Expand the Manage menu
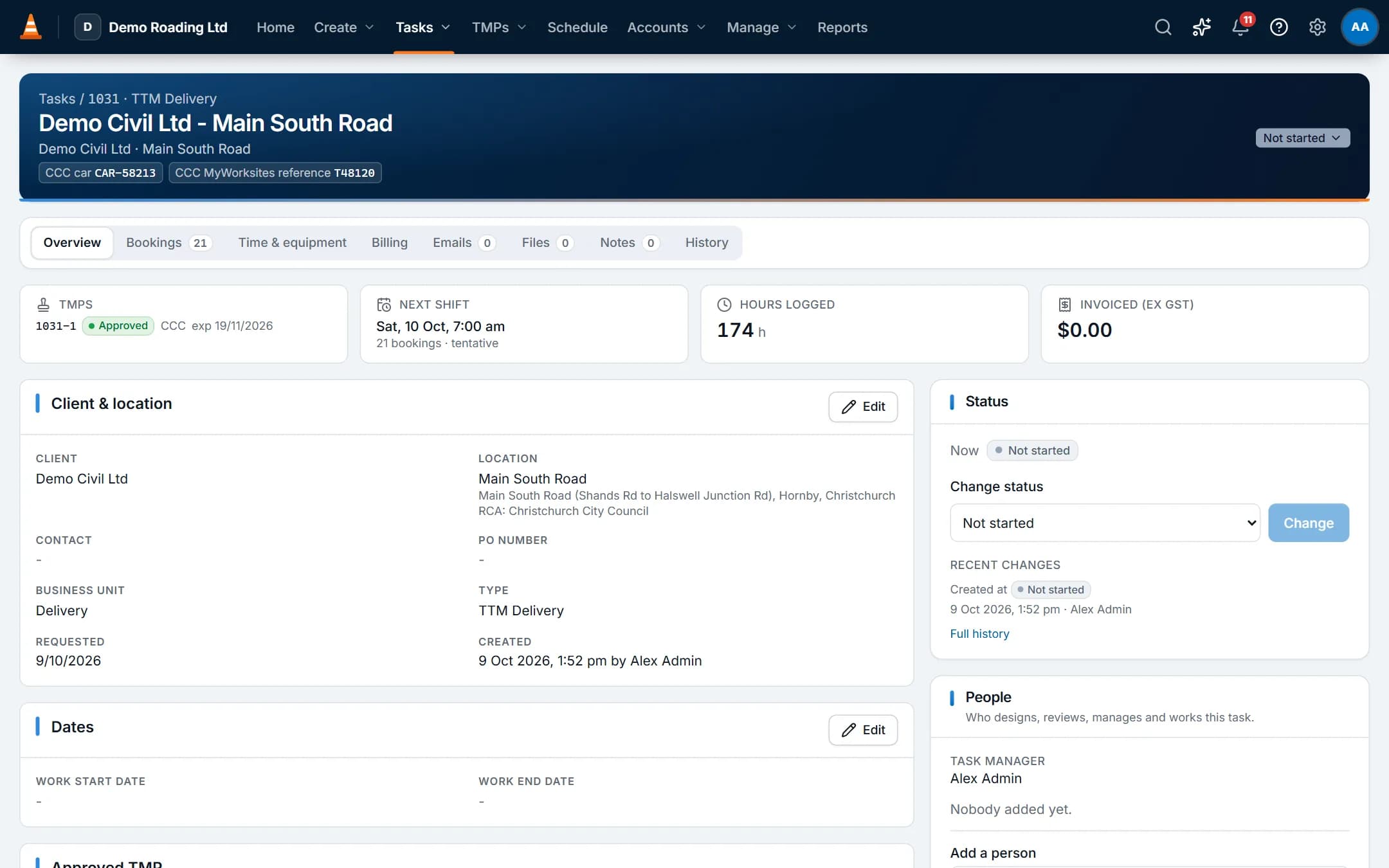1389x868 pixels. tap(761, 27)
